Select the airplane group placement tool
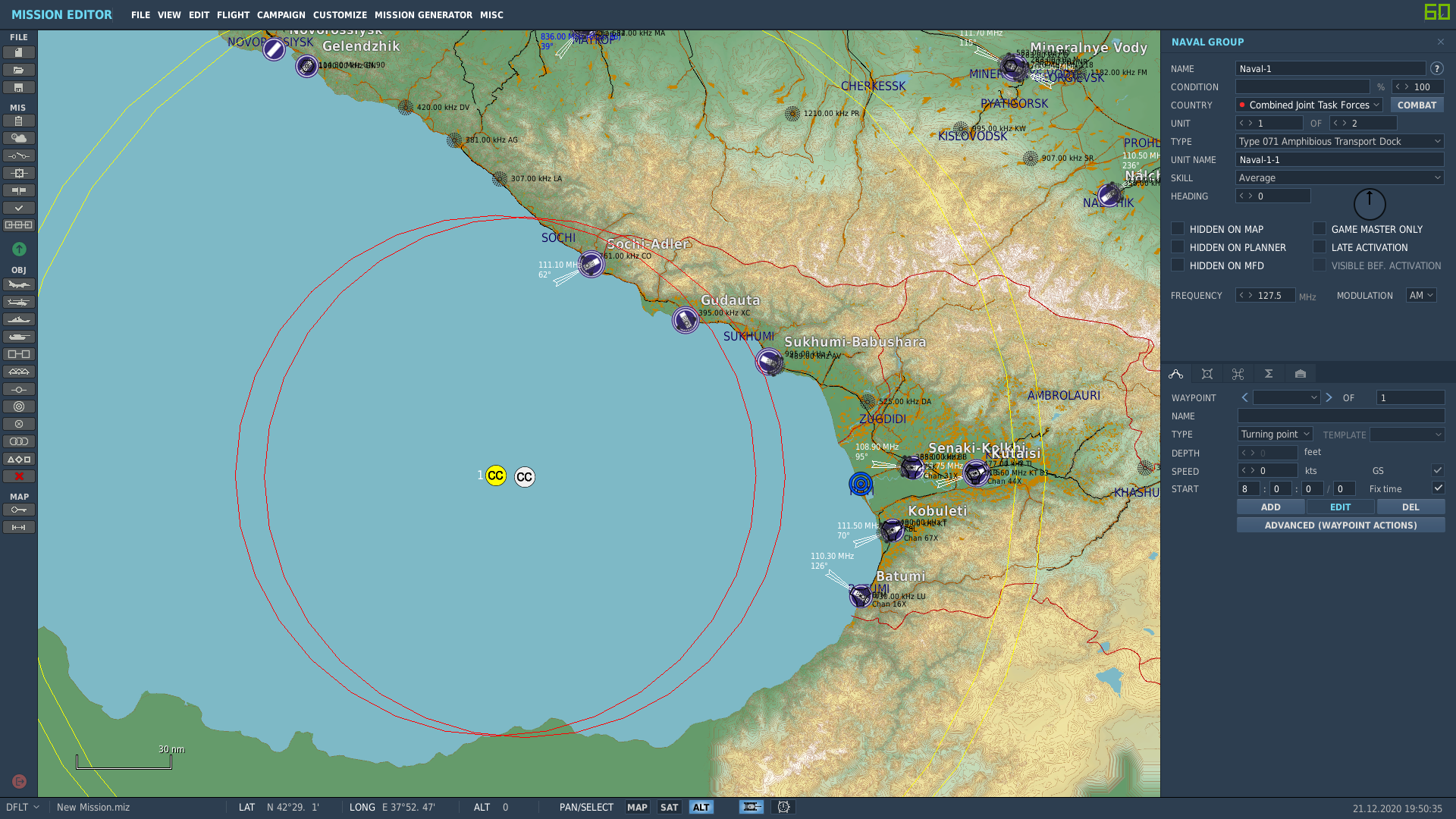 coord(19,284)
